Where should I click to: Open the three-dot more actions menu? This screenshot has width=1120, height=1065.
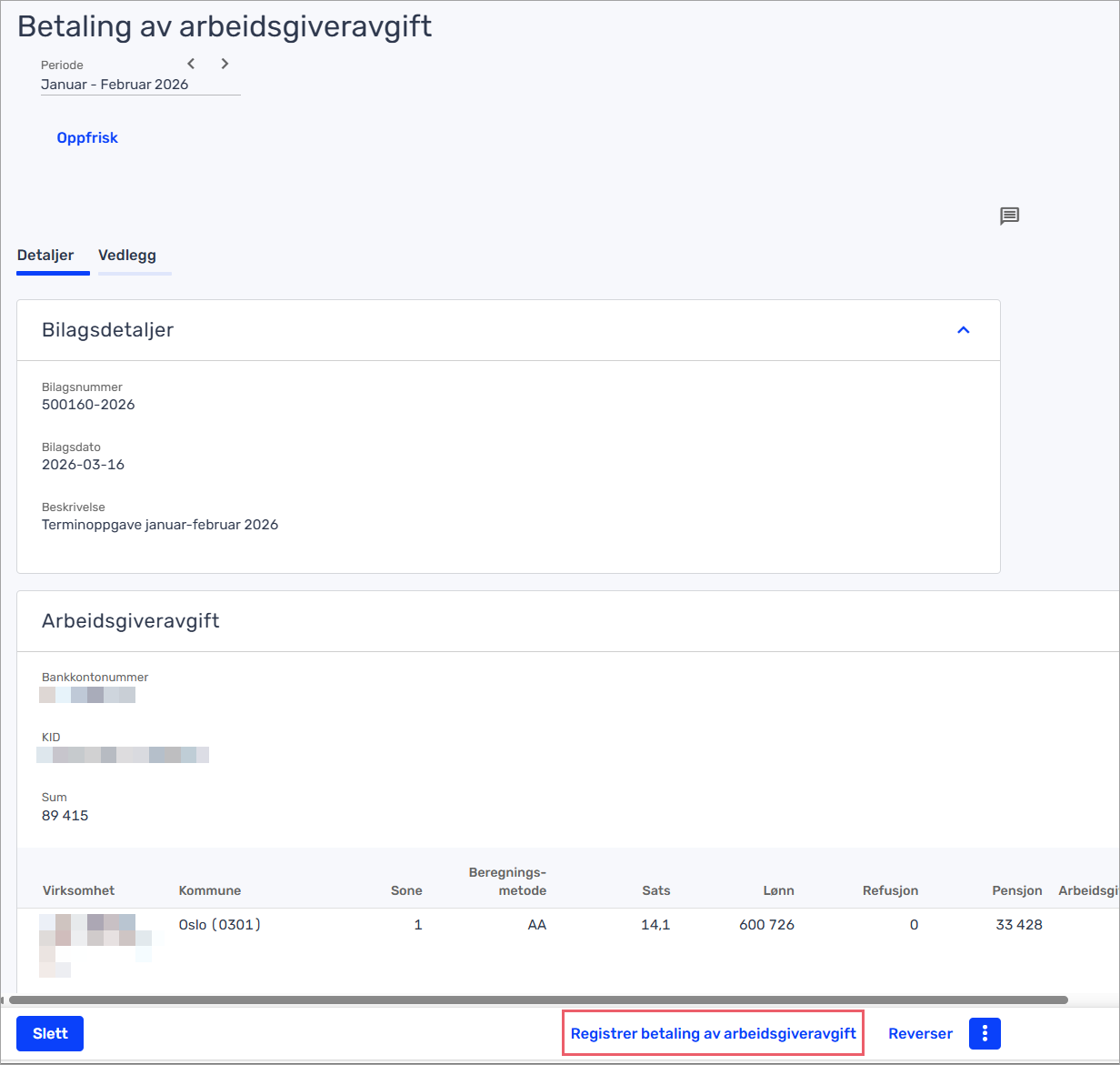point(985,1033)
